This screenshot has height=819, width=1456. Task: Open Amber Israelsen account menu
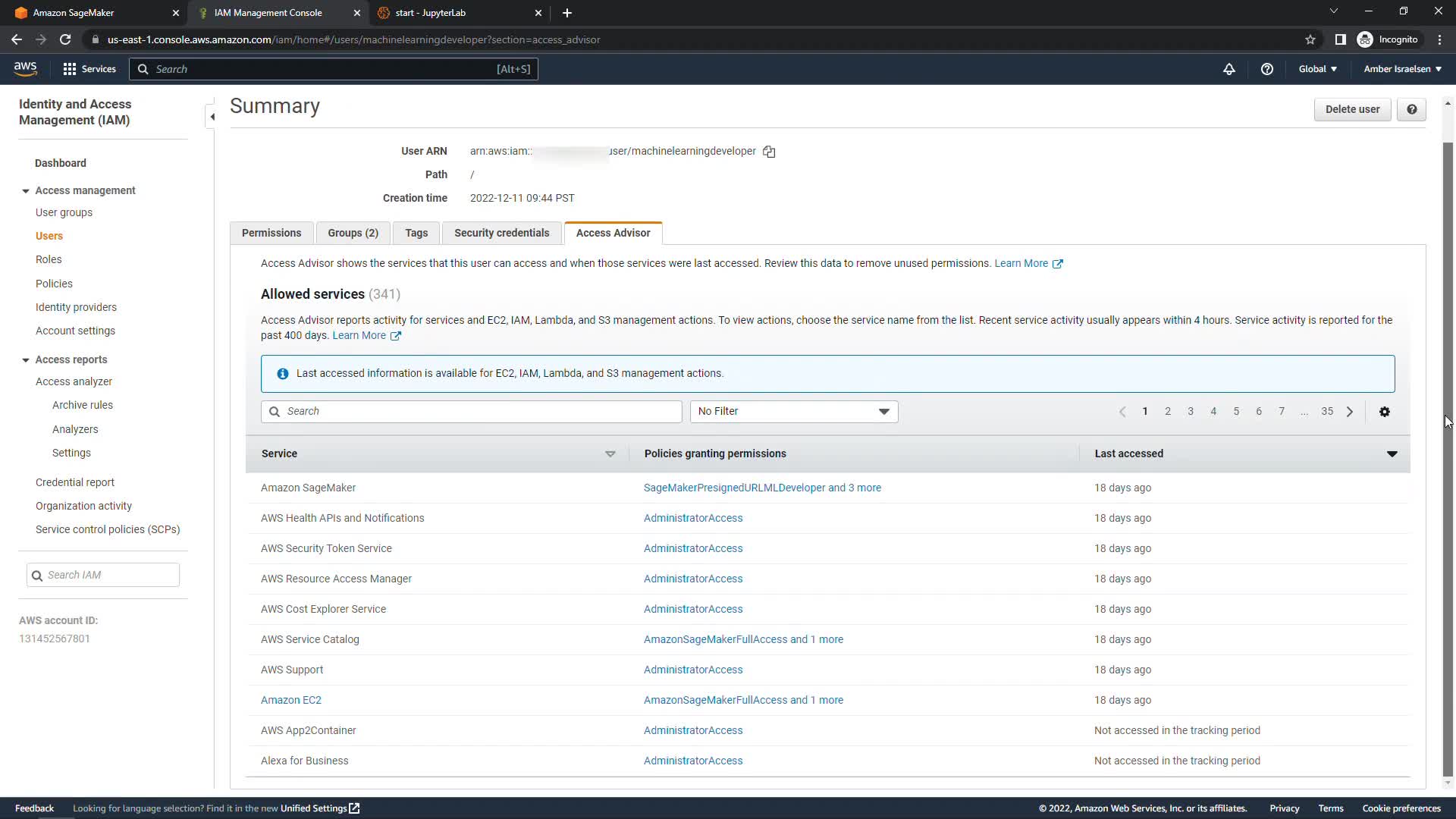[1402, 69]
